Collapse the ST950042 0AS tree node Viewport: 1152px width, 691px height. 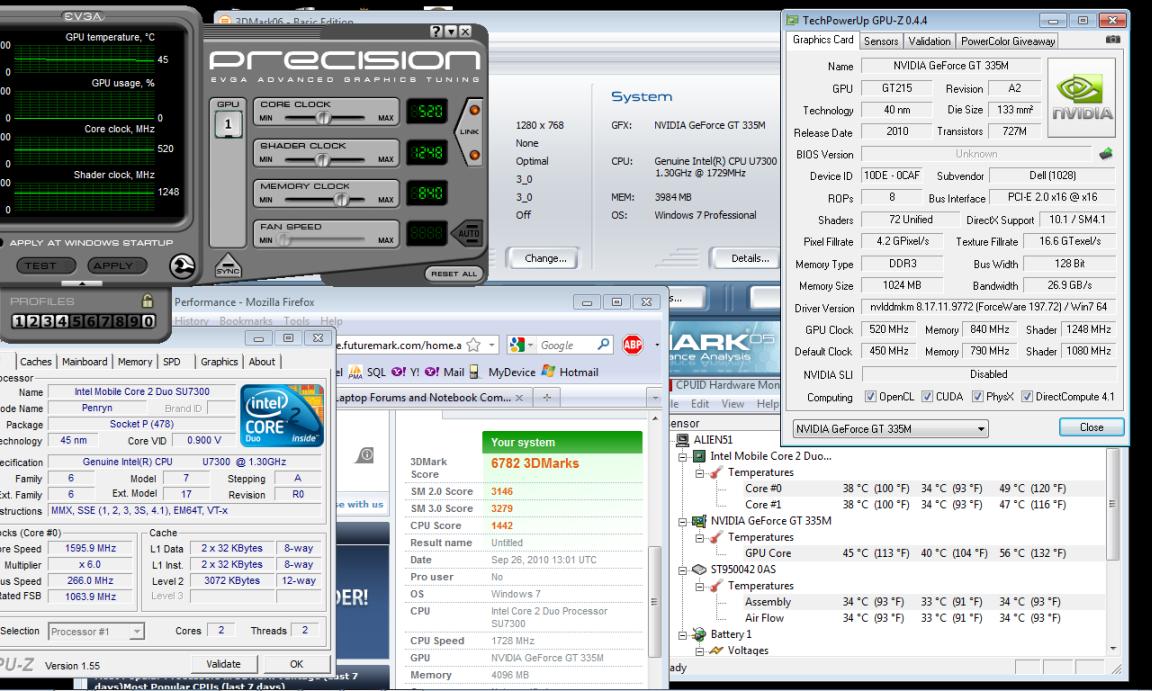[683, 570]
